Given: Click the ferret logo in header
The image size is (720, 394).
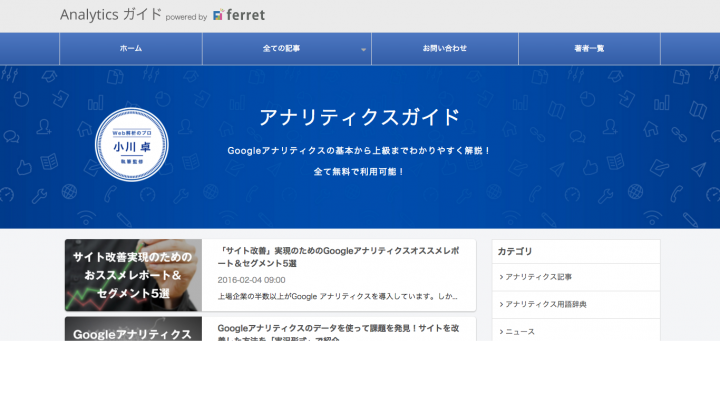Looking at the screenshot, I should (239, 15).
